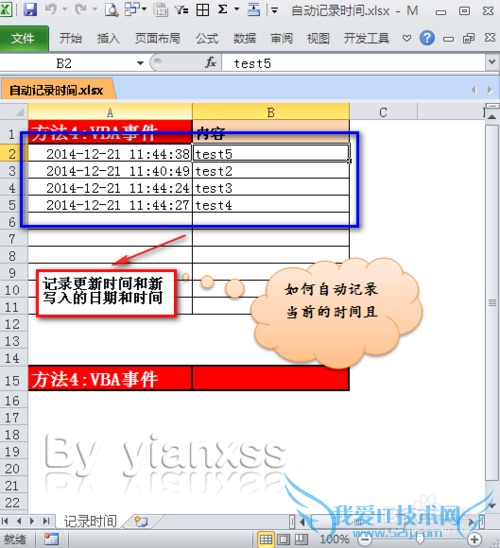
Task: Save the workbook with the floppy icon
Action: (x=30, y=10)
